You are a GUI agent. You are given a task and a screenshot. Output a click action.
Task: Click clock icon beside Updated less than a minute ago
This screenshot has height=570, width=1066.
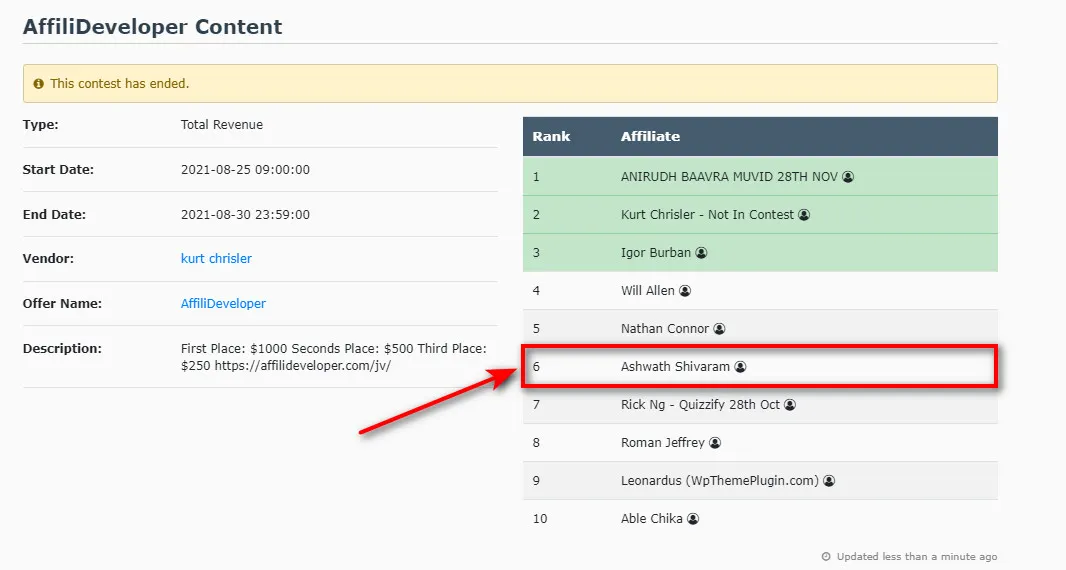click(x=826, y=556)
